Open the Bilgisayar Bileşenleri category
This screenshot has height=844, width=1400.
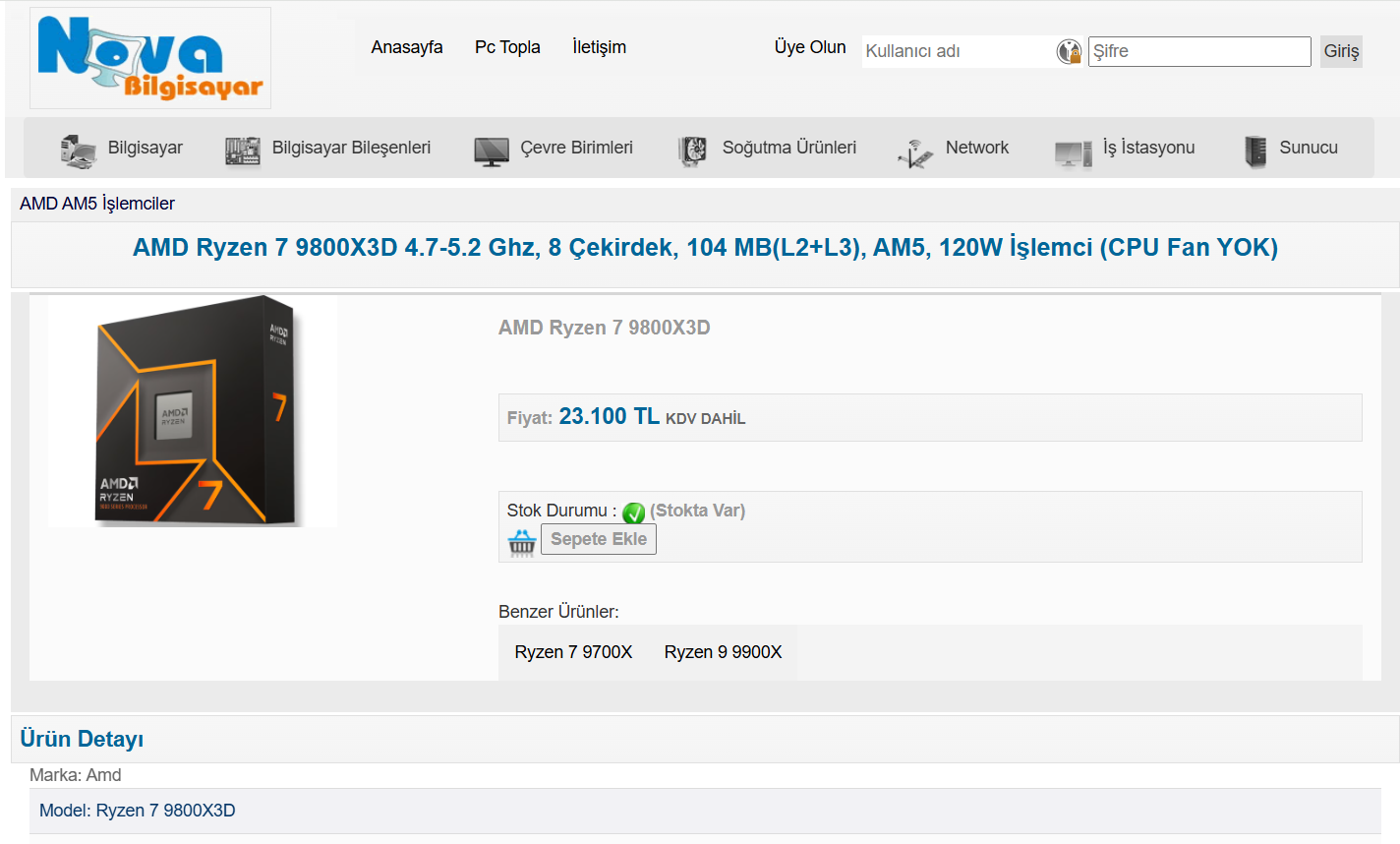click(x=351, y=148)
